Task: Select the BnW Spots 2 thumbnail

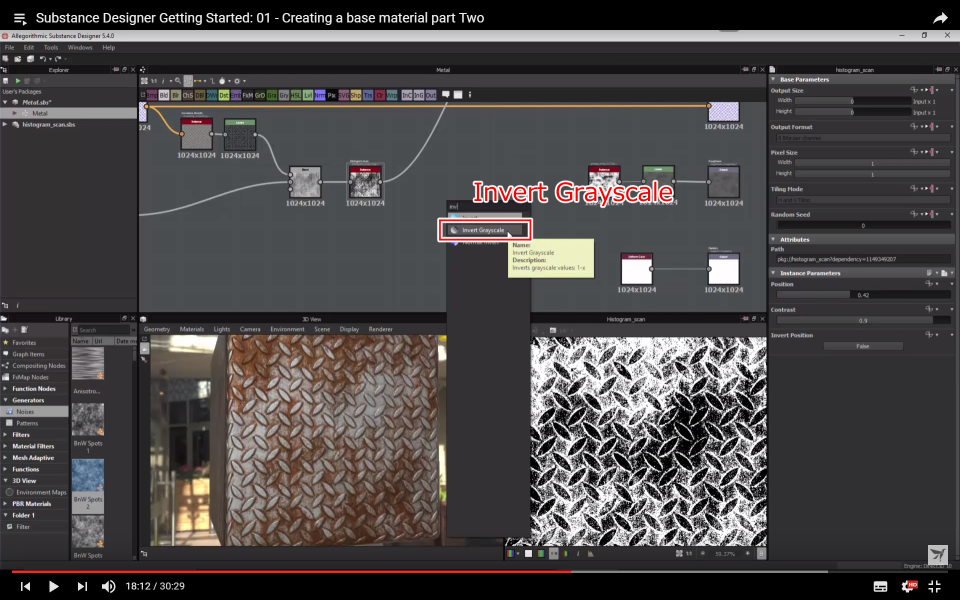Action: [88, 475]
